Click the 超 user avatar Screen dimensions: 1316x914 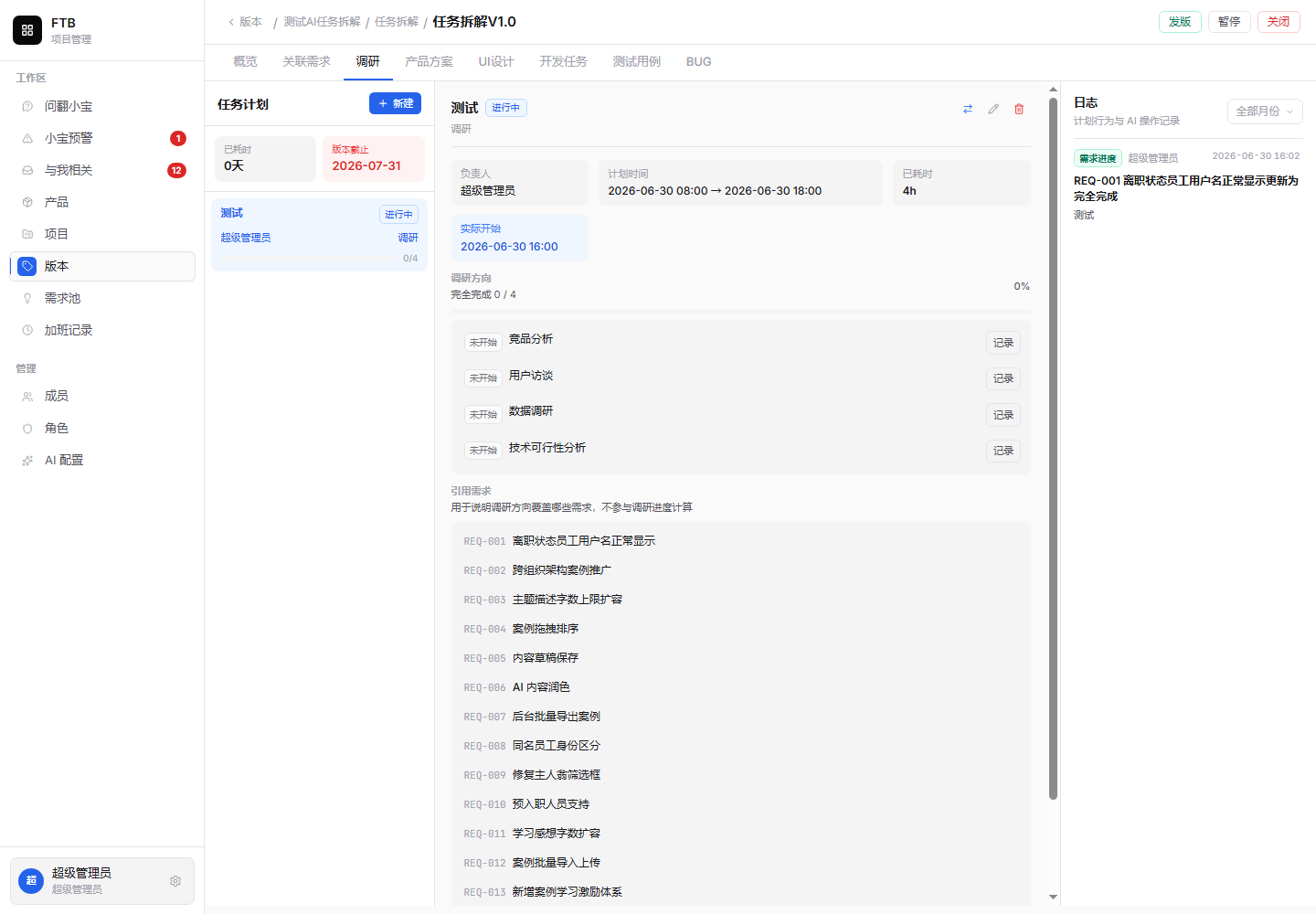[x=31, y=881]
